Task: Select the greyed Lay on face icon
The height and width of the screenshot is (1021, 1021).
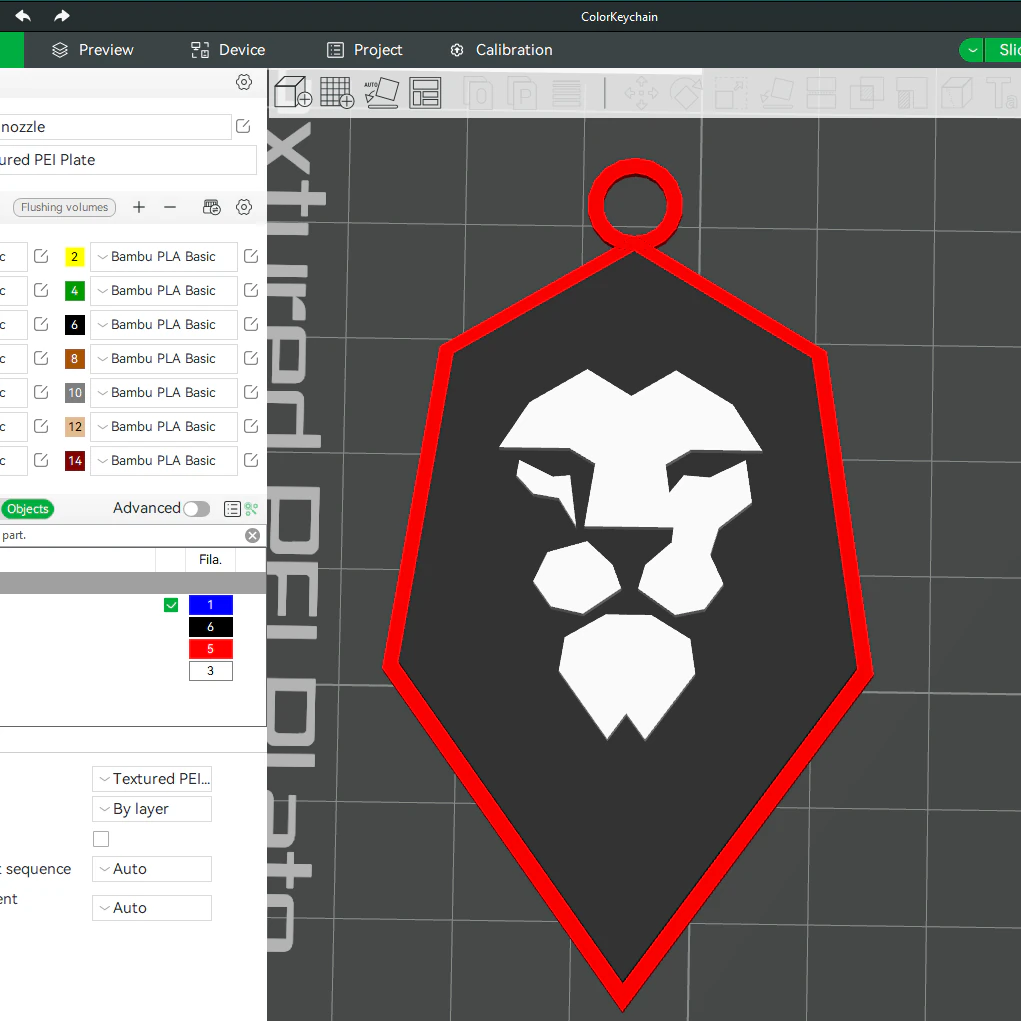Action: click(777, 92)
